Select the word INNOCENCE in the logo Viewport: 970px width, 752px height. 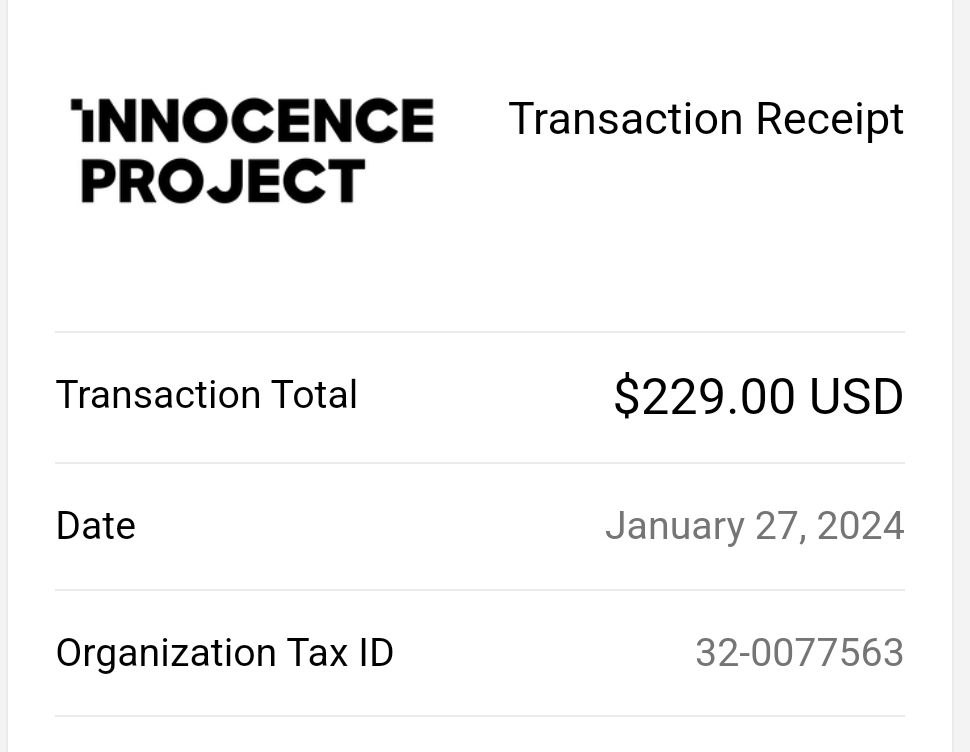click(x=252, y=121)
